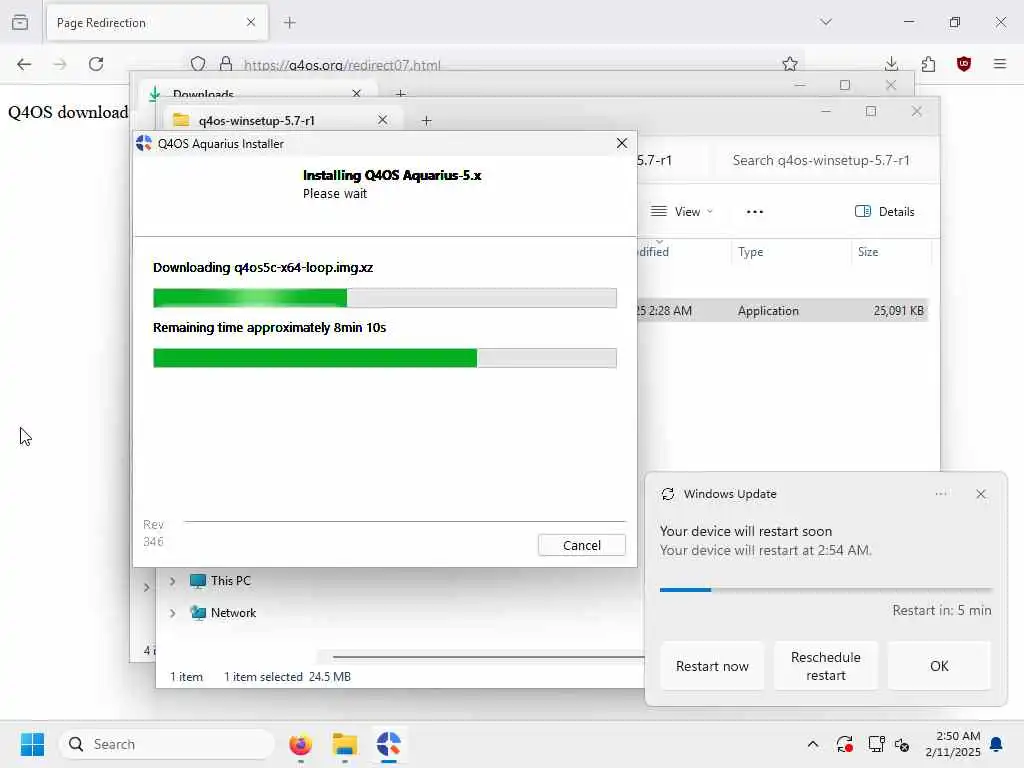The width and height of the screenshot is (1024, 768).
Task: Click the network tray icon
Action: (x=876, y=744)
